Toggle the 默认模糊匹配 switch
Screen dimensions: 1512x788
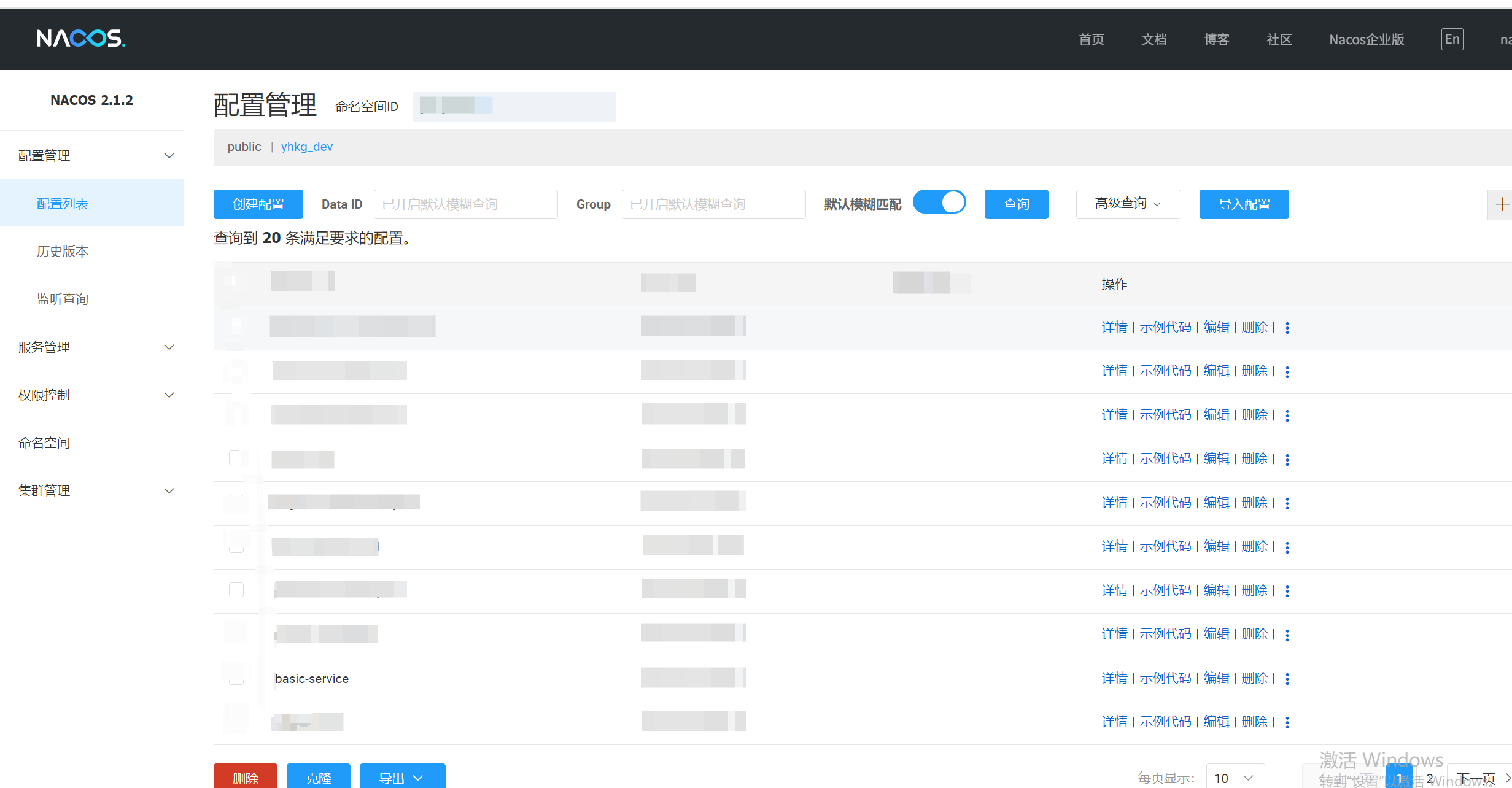click(x=939, y=203)
